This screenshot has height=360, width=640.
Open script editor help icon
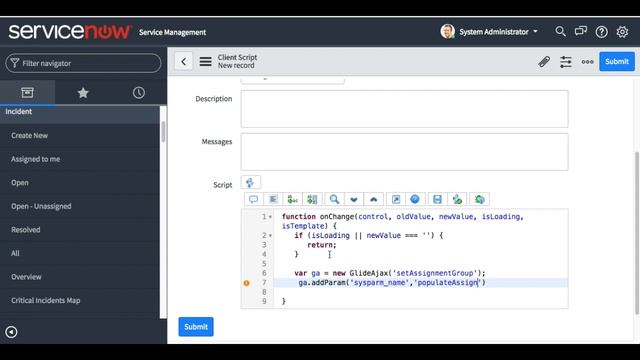pos(415,200)
